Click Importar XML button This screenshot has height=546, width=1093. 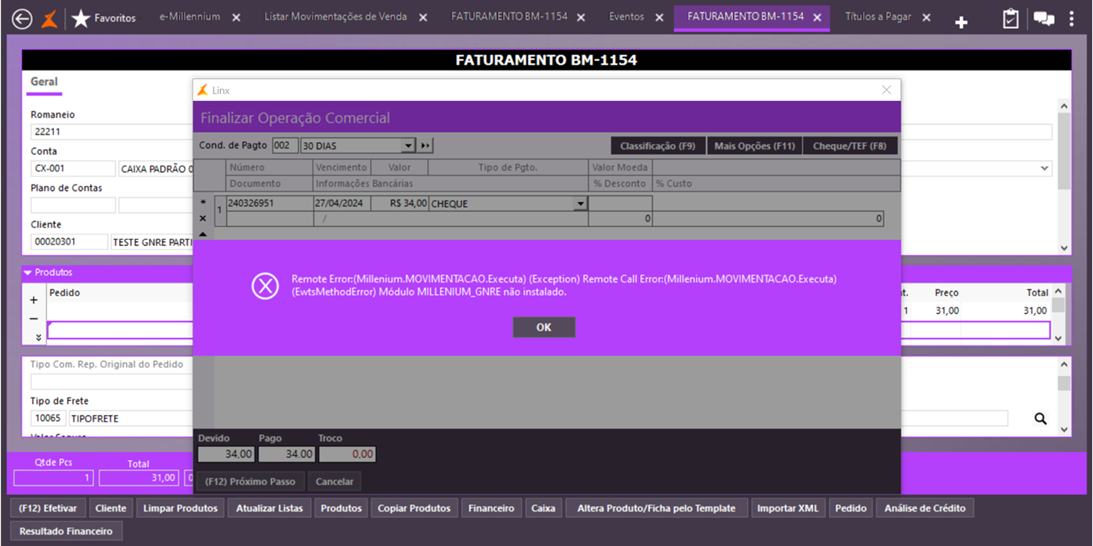pyautogui.click(x=788, y=508)
